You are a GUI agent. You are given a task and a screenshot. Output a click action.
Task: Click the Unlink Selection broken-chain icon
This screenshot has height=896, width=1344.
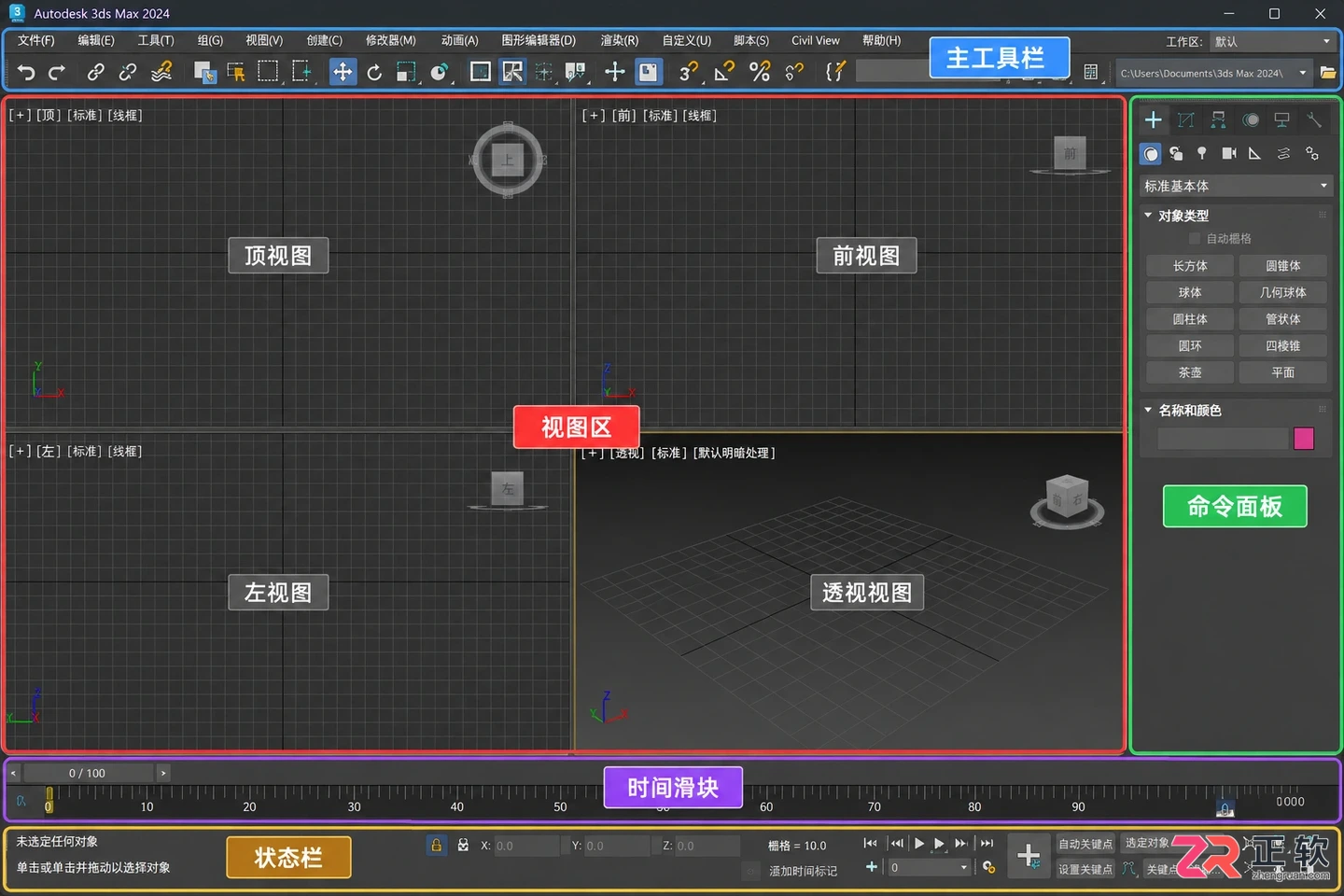click(128, 72)
